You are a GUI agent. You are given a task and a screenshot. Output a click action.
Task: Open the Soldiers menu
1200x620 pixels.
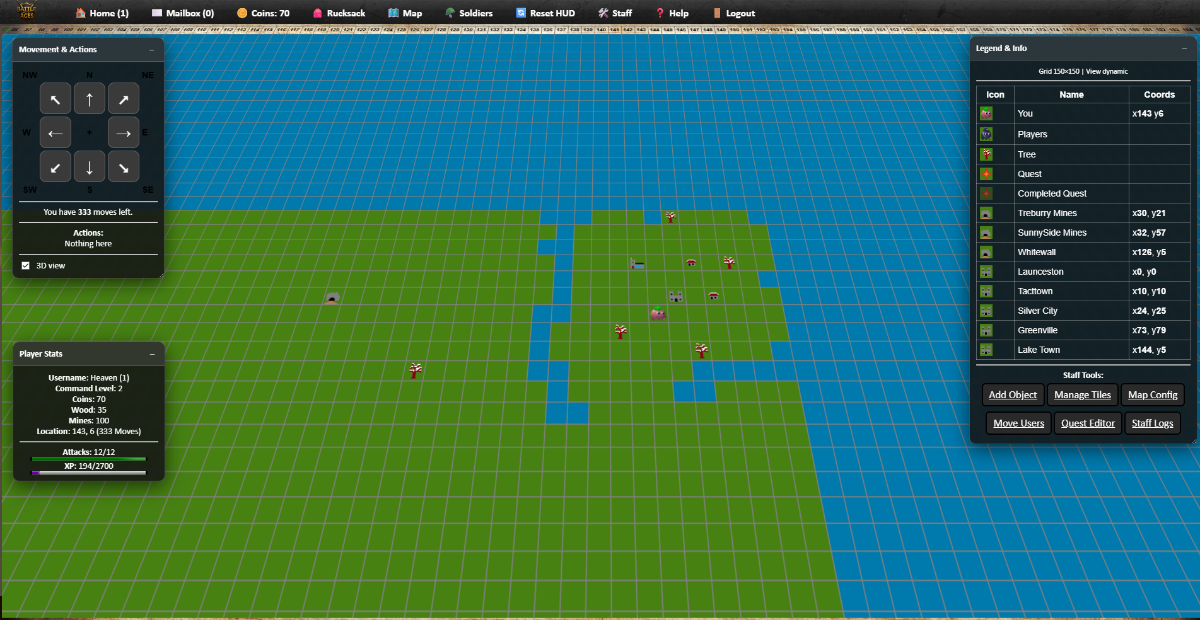click(x=468, y=14)
